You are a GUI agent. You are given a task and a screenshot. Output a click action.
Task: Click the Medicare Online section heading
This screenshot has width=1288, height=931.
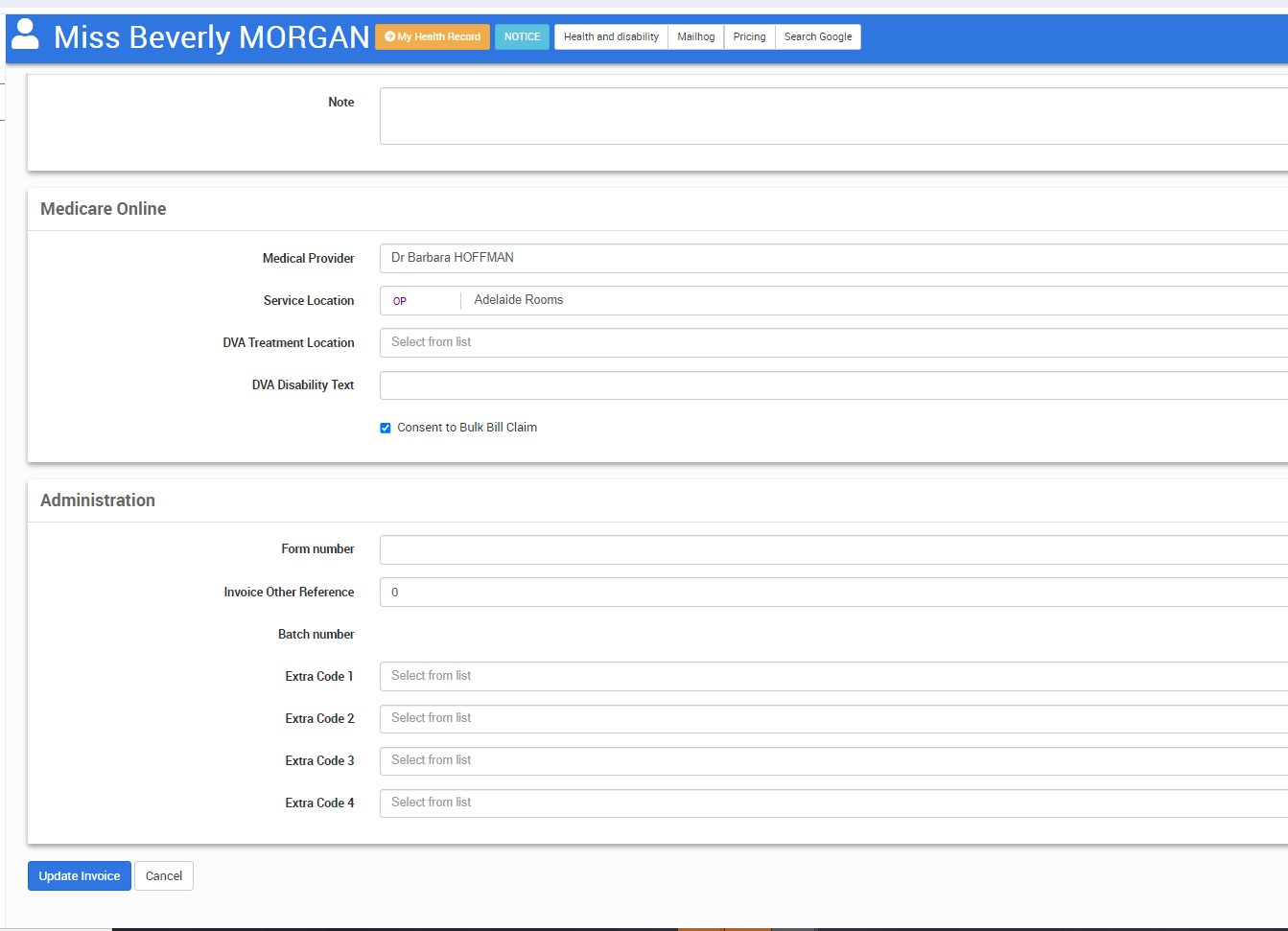click(104, 209)
